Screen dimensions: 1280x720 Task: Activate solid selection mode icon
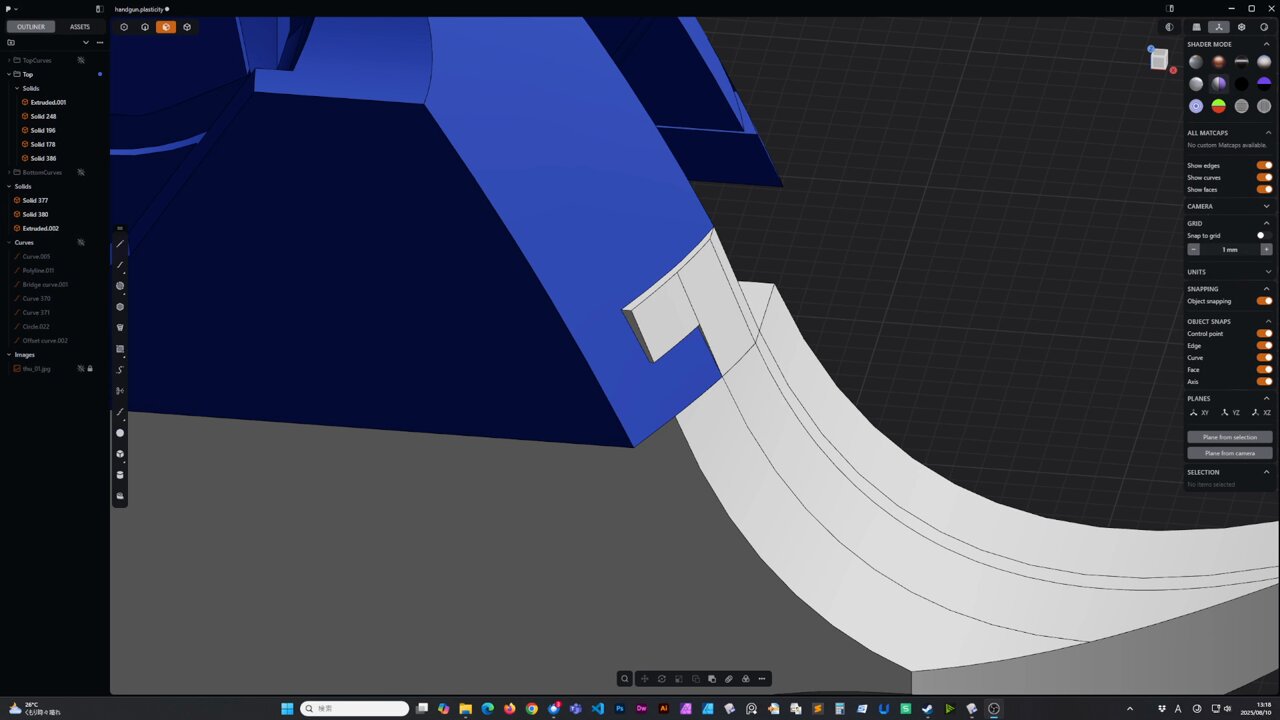(187, 27)
